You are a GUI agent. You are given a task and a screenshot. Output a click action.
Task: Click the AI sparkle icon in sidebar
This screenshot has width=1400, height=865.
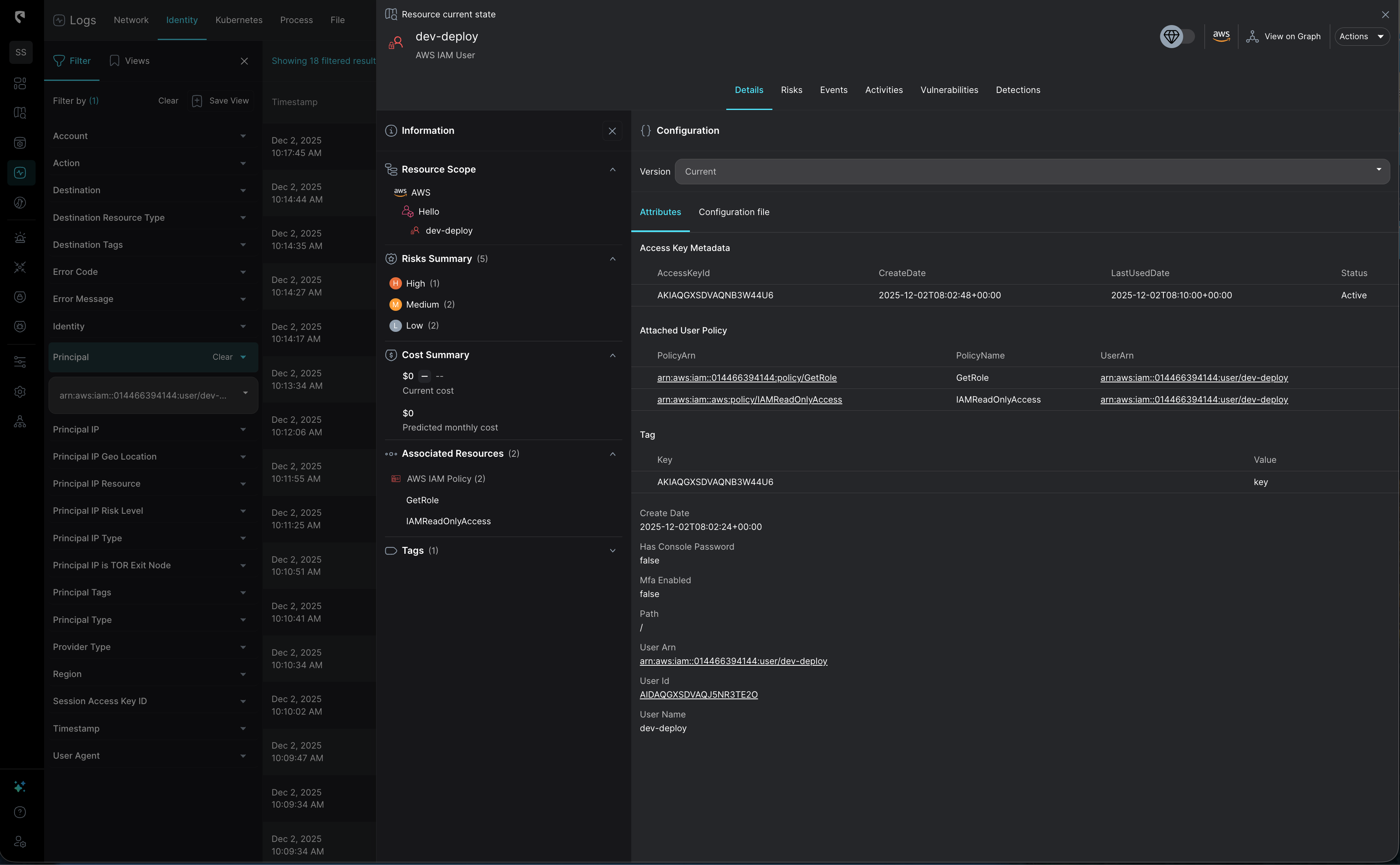tap(20, 787)
